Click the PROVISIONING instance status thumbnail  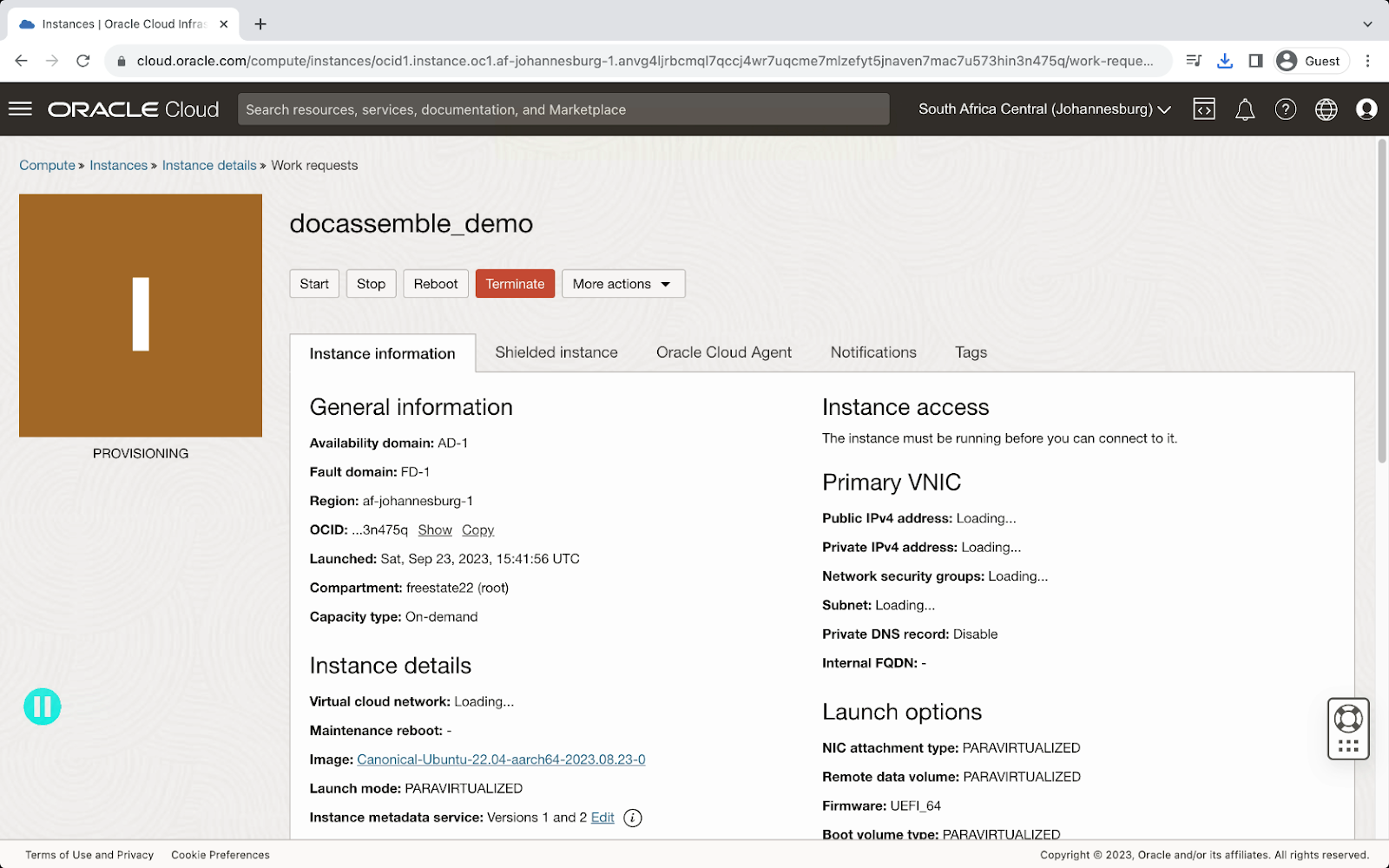pyautogui.click(x=141, y=315)
